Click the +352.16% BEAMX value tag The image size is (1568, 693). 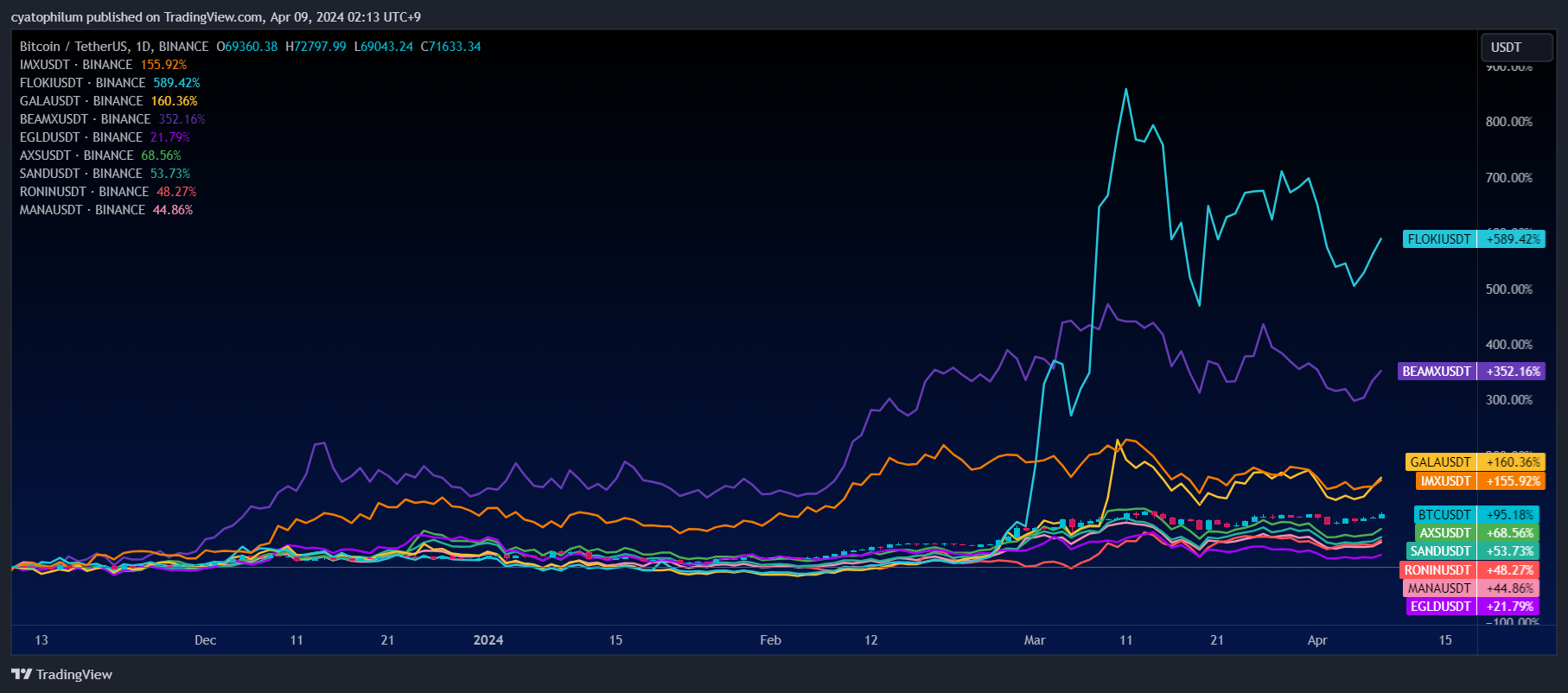[1513, 372]
